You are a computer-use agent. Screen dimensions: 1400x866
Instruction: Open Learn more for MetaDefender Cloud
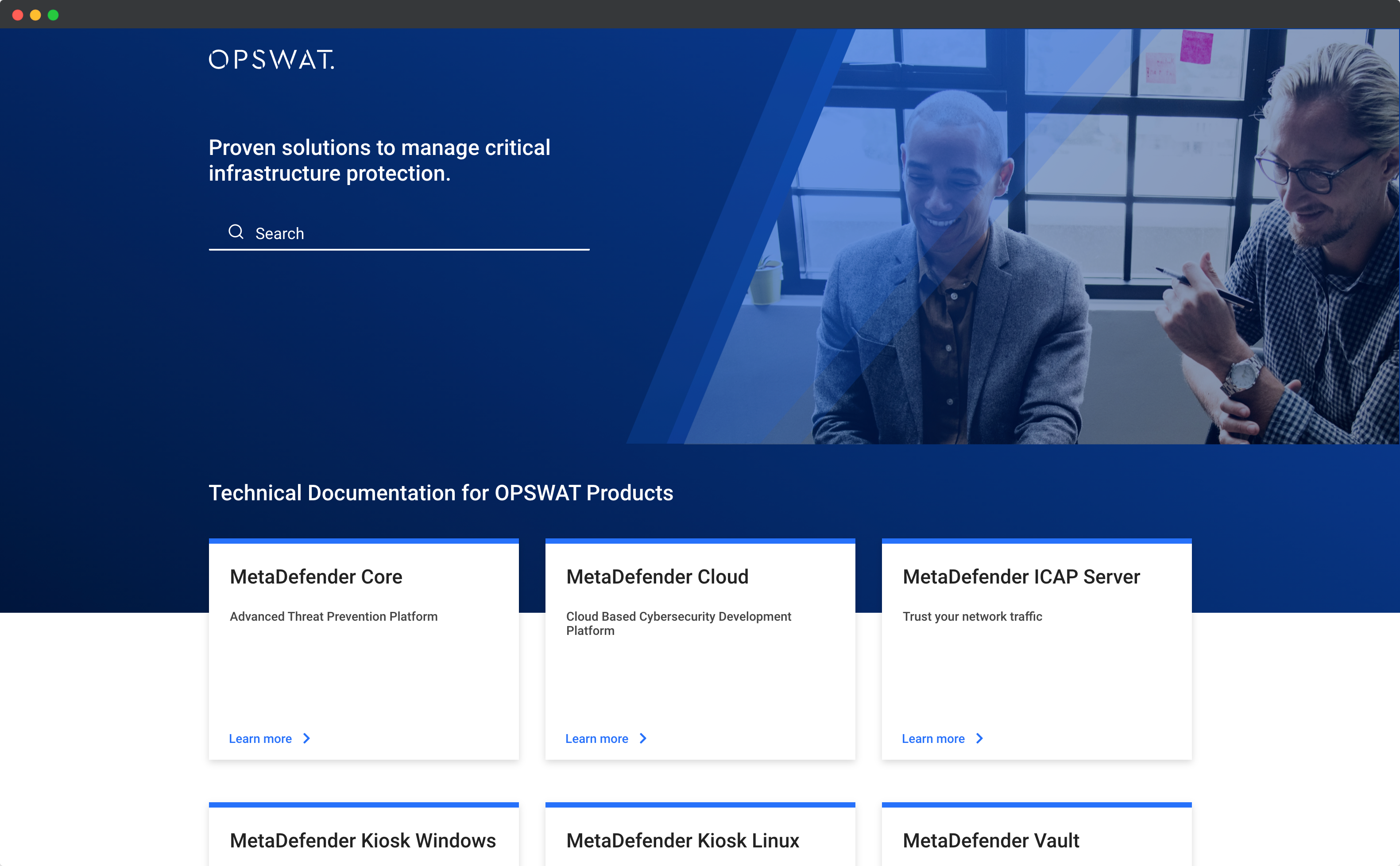(597, 739)
